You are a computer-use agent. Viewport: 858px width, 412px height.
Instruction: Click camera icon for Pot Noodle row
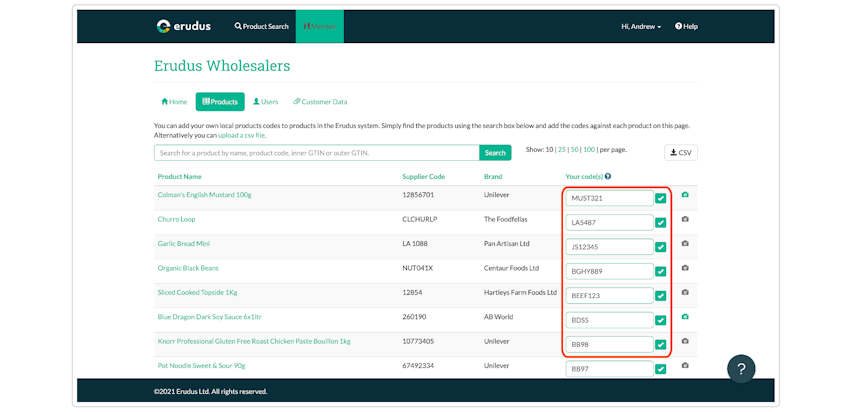coord(685,365)
